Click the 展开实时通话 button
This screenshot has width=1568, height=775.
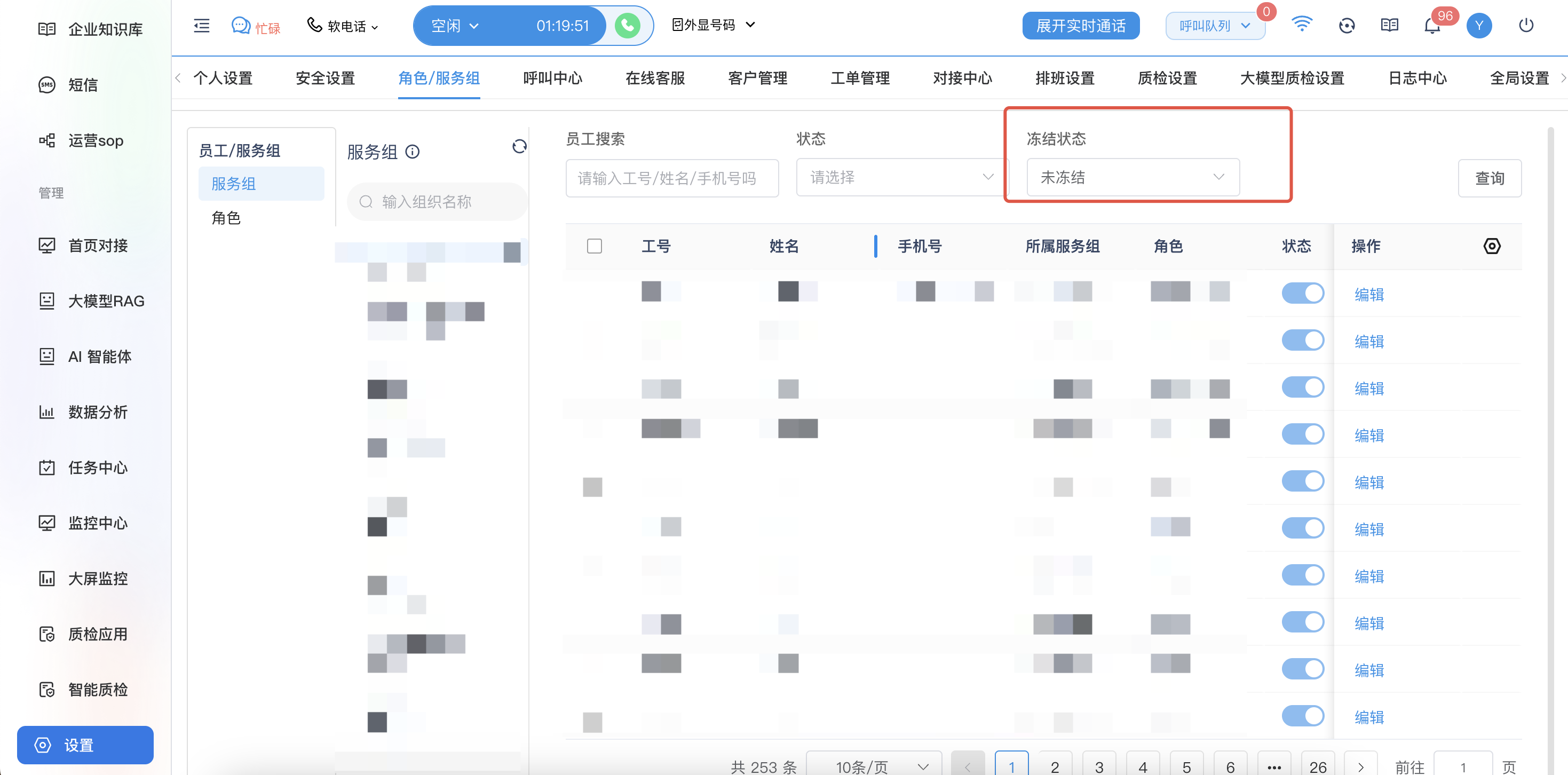1081,26
